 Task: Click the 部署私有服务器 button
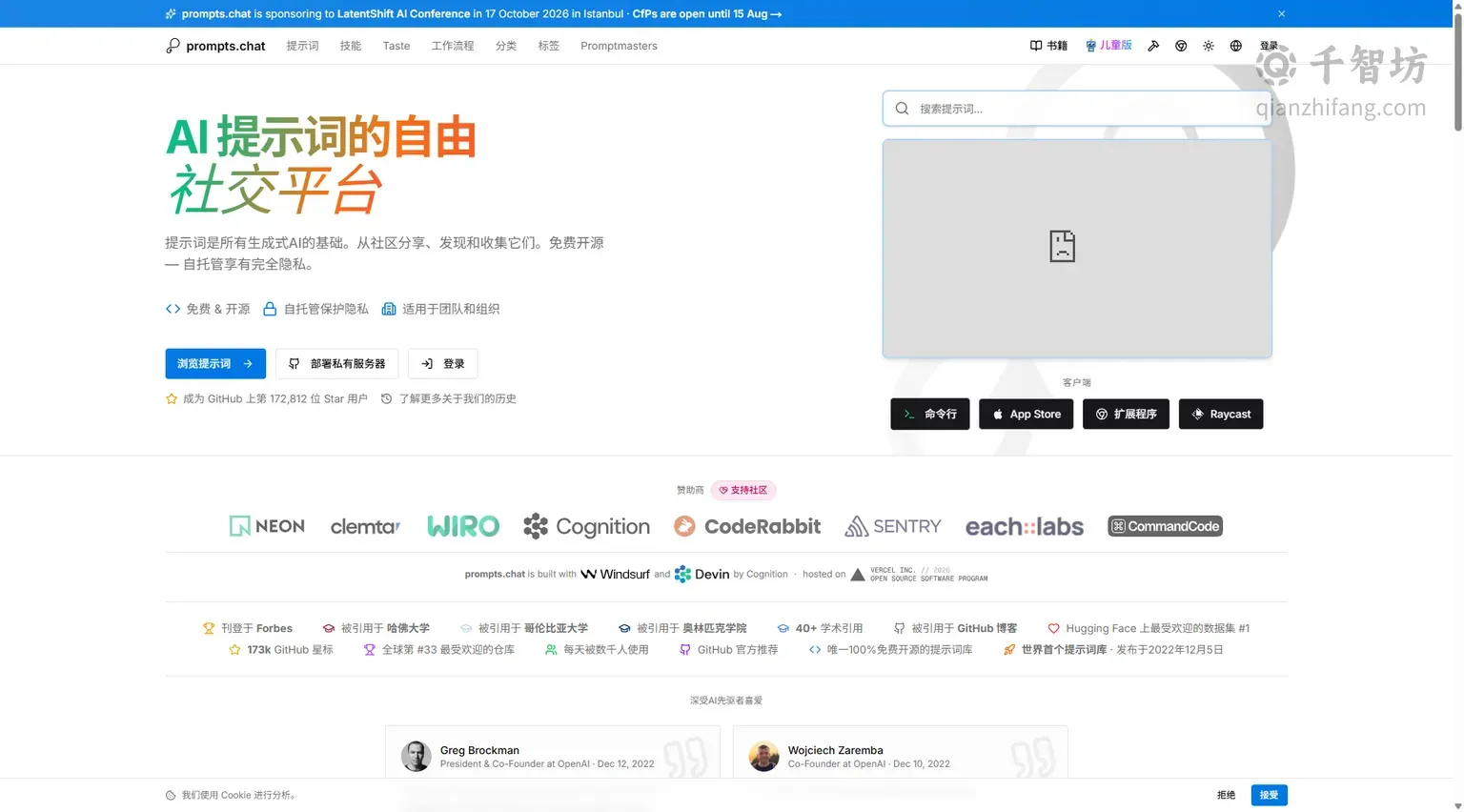click(x=337, y=364)
